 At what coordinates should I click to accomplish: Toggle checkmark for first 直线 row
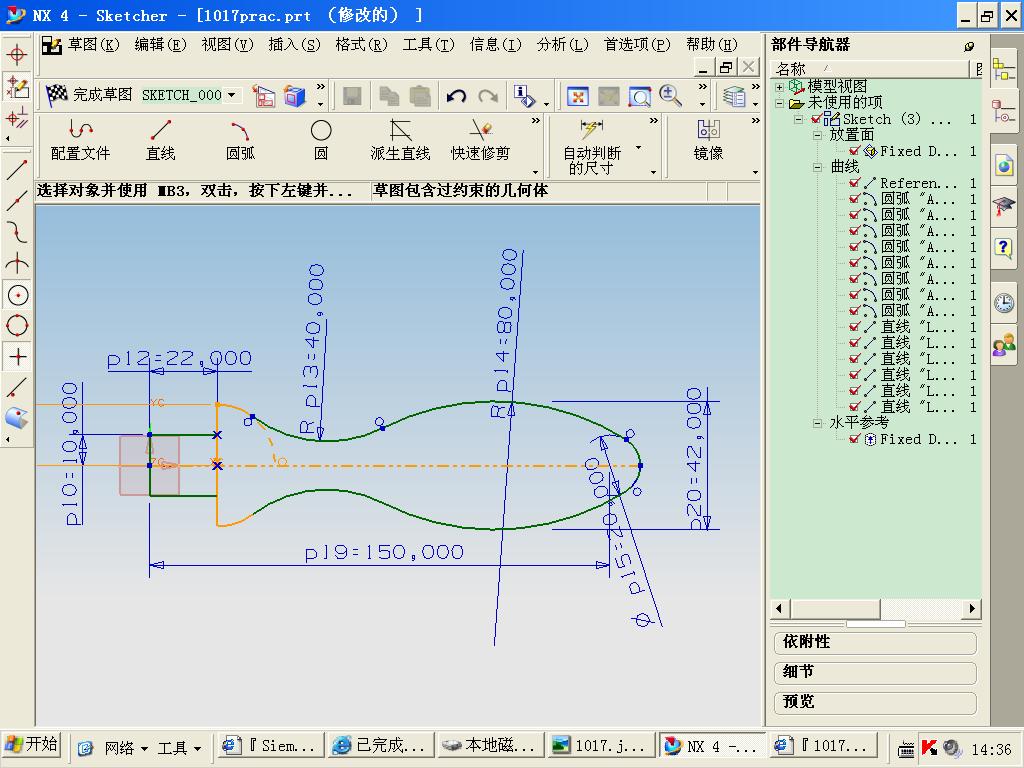(854, 327)
